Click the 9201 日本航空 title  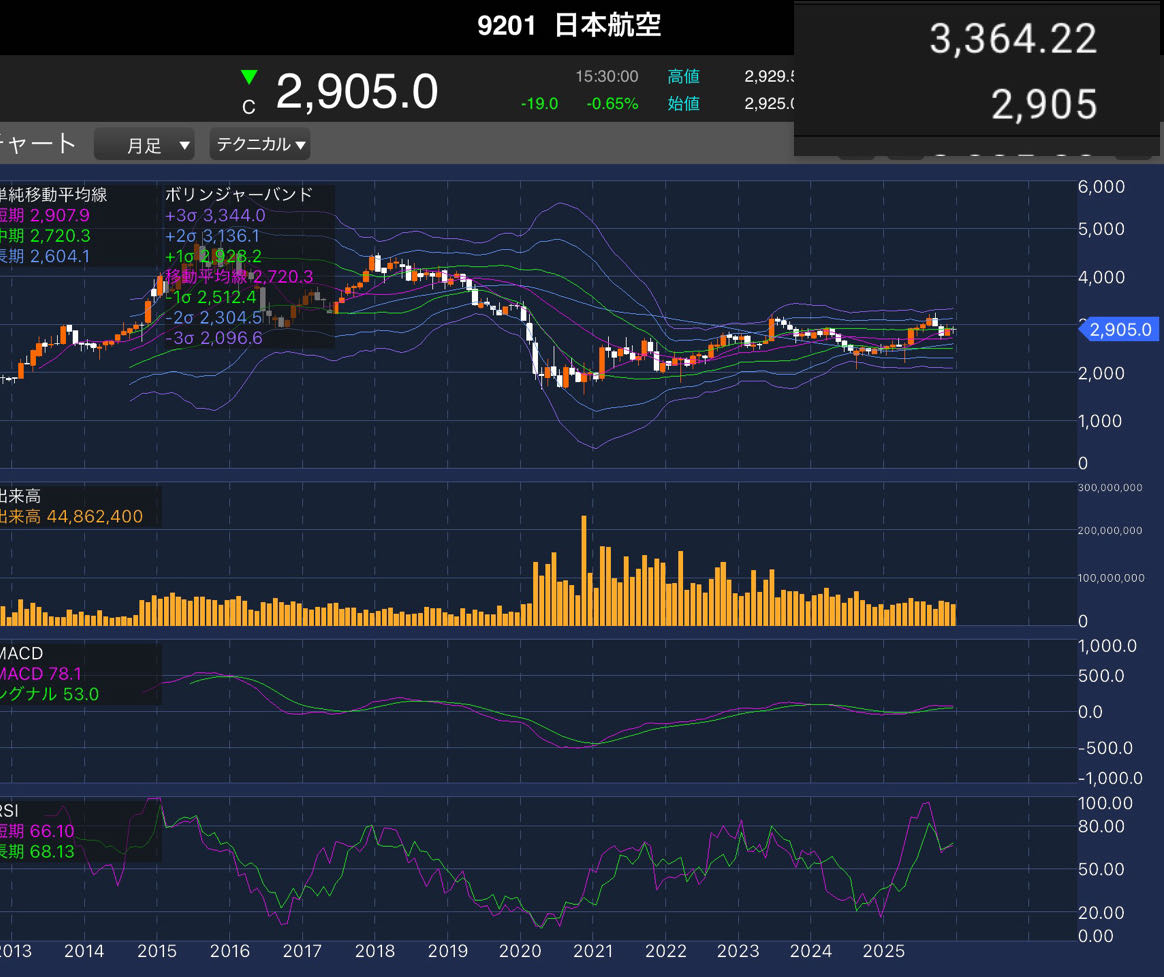coord(569,25)
